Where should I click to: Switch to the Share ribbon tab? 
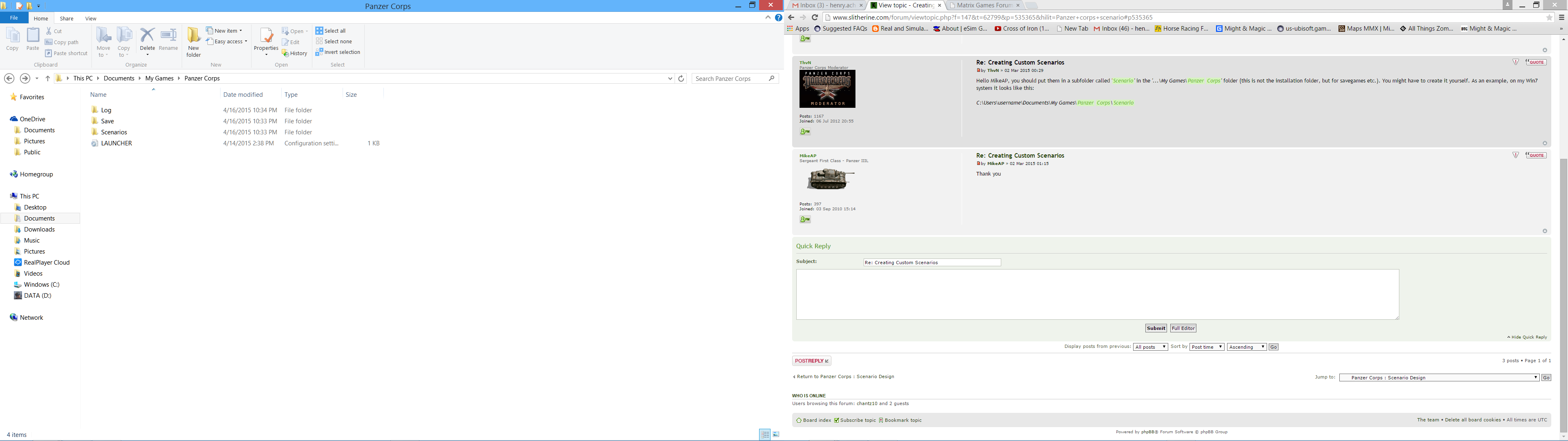(x=67, y=19)
